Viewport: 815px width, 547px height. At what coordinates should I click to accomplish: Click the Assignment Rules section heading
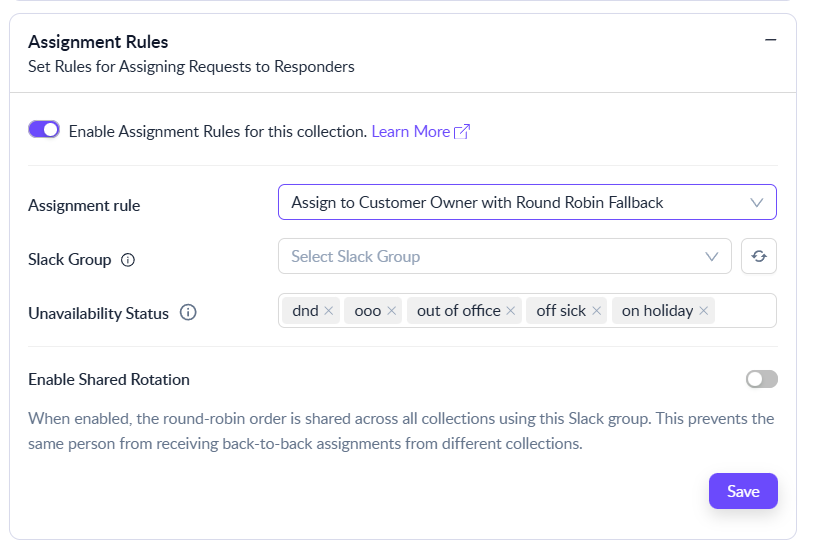tap(98, 42)
